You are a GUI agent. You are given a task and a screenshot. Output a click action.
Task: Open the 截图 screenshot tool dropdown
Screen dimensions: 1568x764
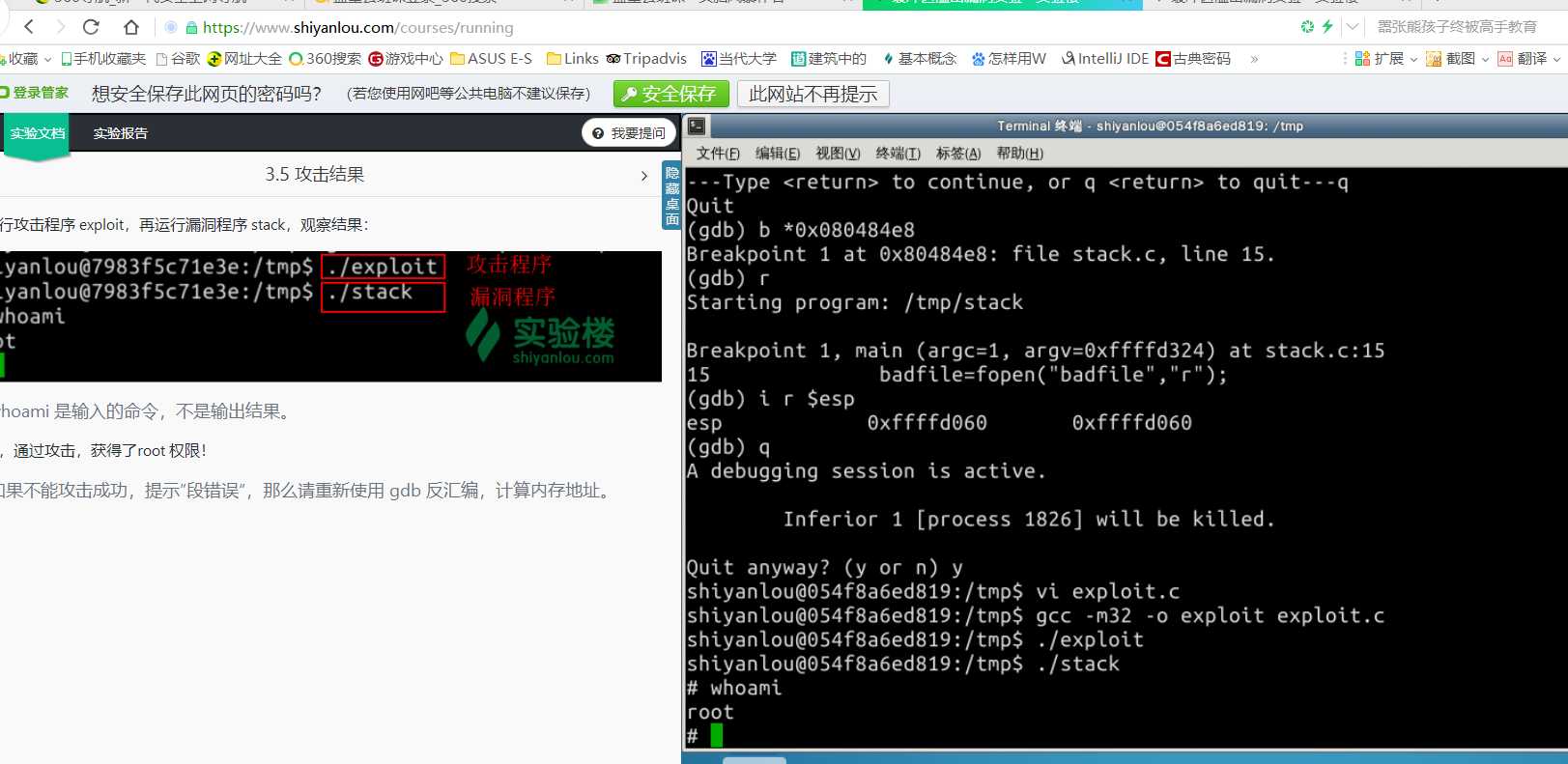(1457, 59)
